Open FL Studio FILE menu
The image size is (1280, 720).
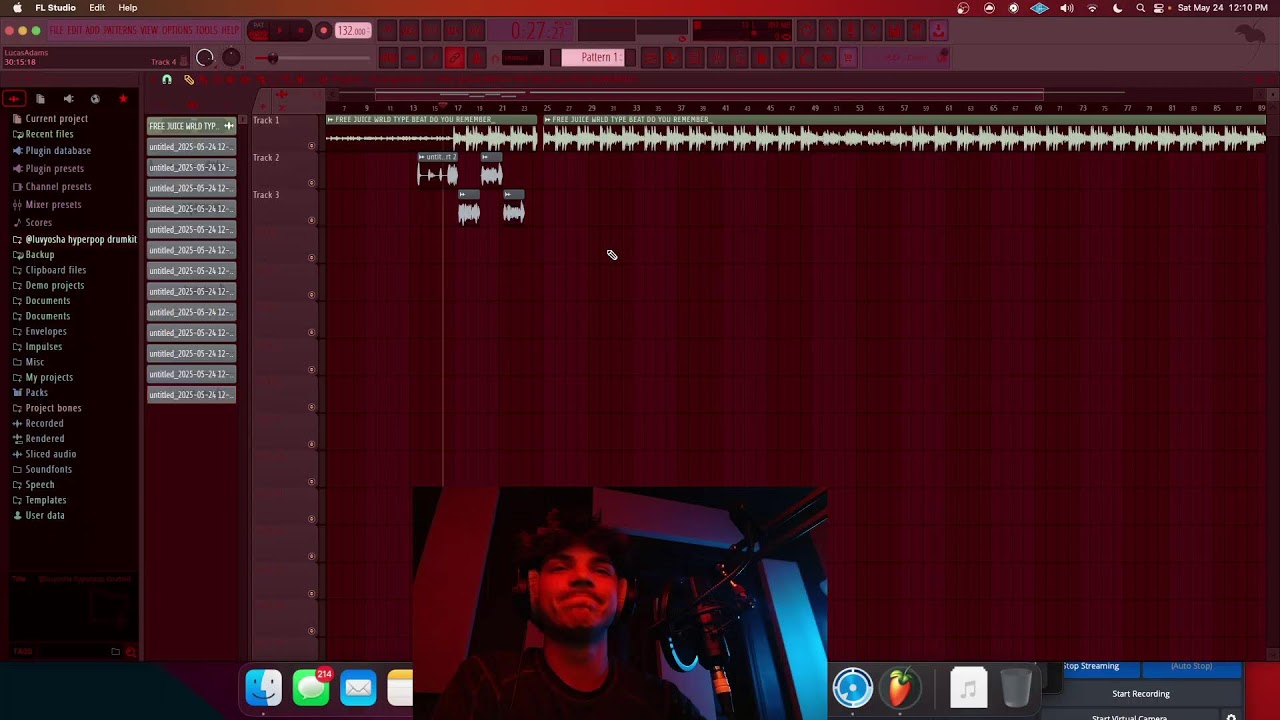57,31
